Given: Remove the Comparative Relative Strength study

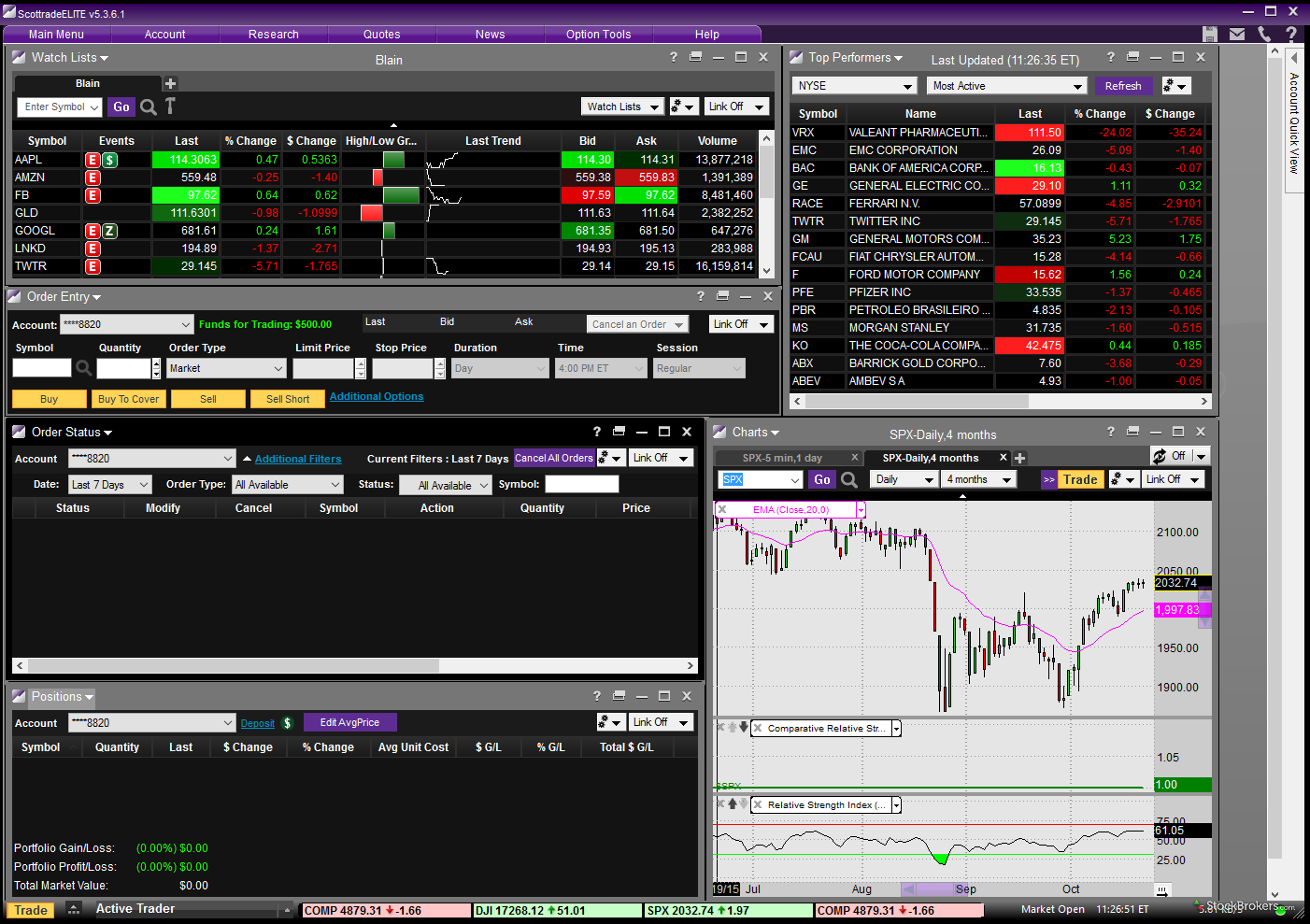Looking at the screenshot, I should (x=758, y=728).
